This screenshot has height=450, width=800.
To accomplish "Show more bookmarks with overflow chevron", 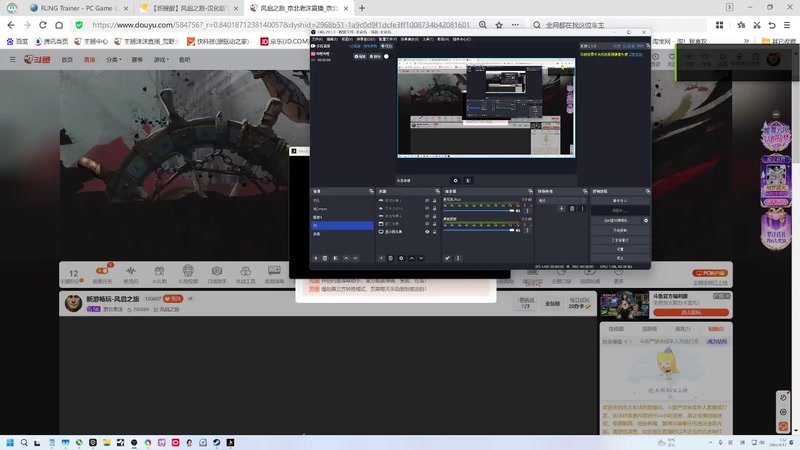I will pyautogui.click(x=746, y=41).
